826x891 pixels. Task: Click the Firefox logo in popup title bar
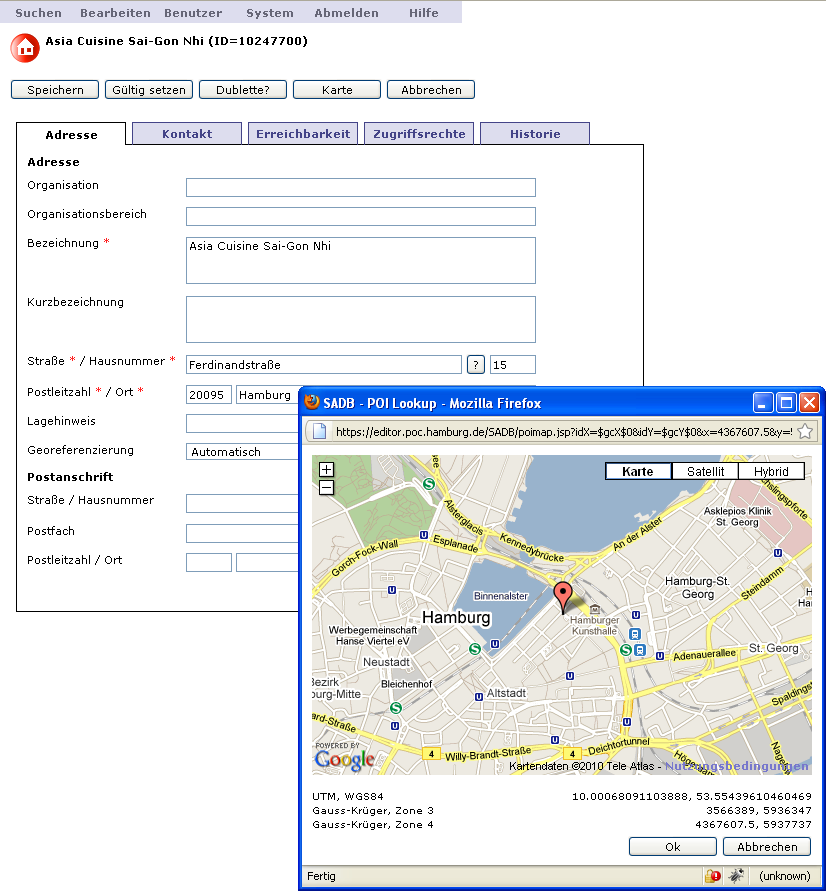click(312, 402)
